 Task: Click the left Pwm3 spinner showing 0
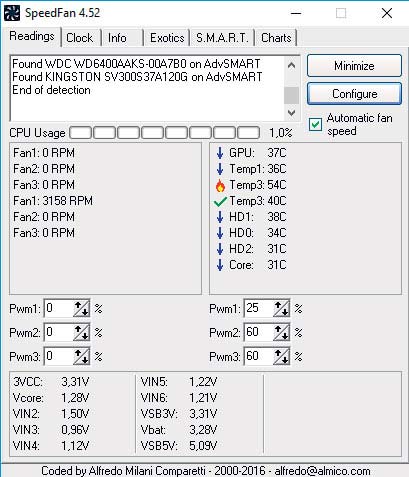coord(82,356)
